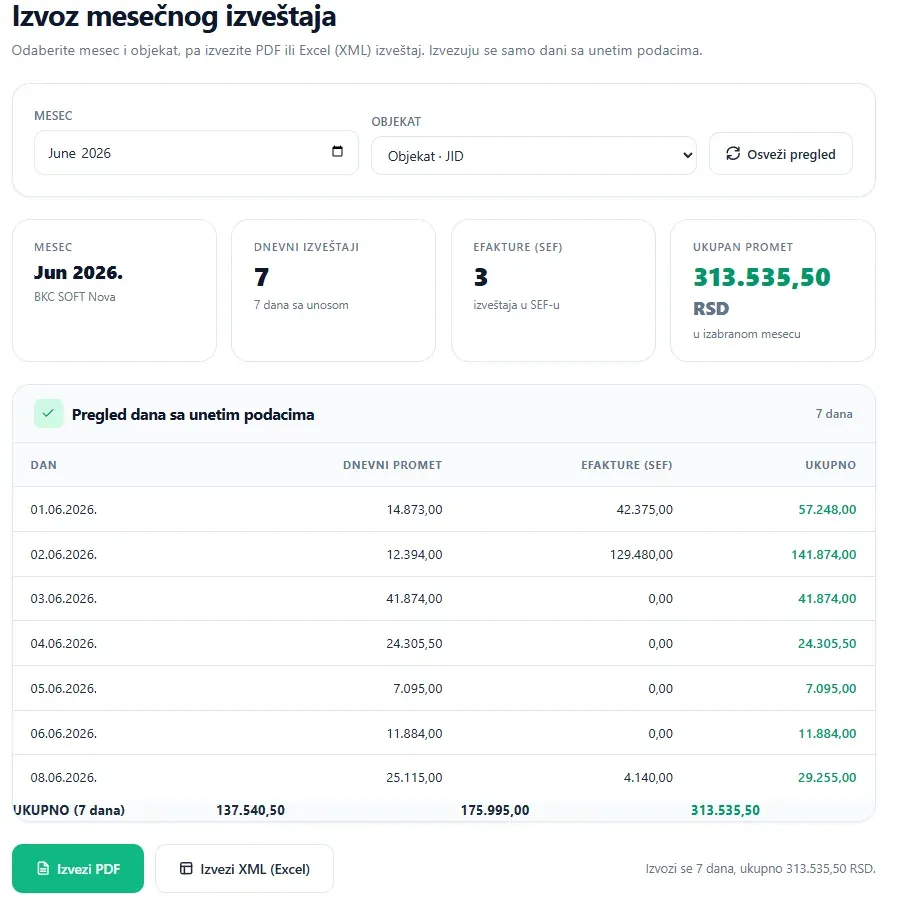915x910 pixels.
Task: Click the Izvezi PDF button
Action: tap(78, 869)
